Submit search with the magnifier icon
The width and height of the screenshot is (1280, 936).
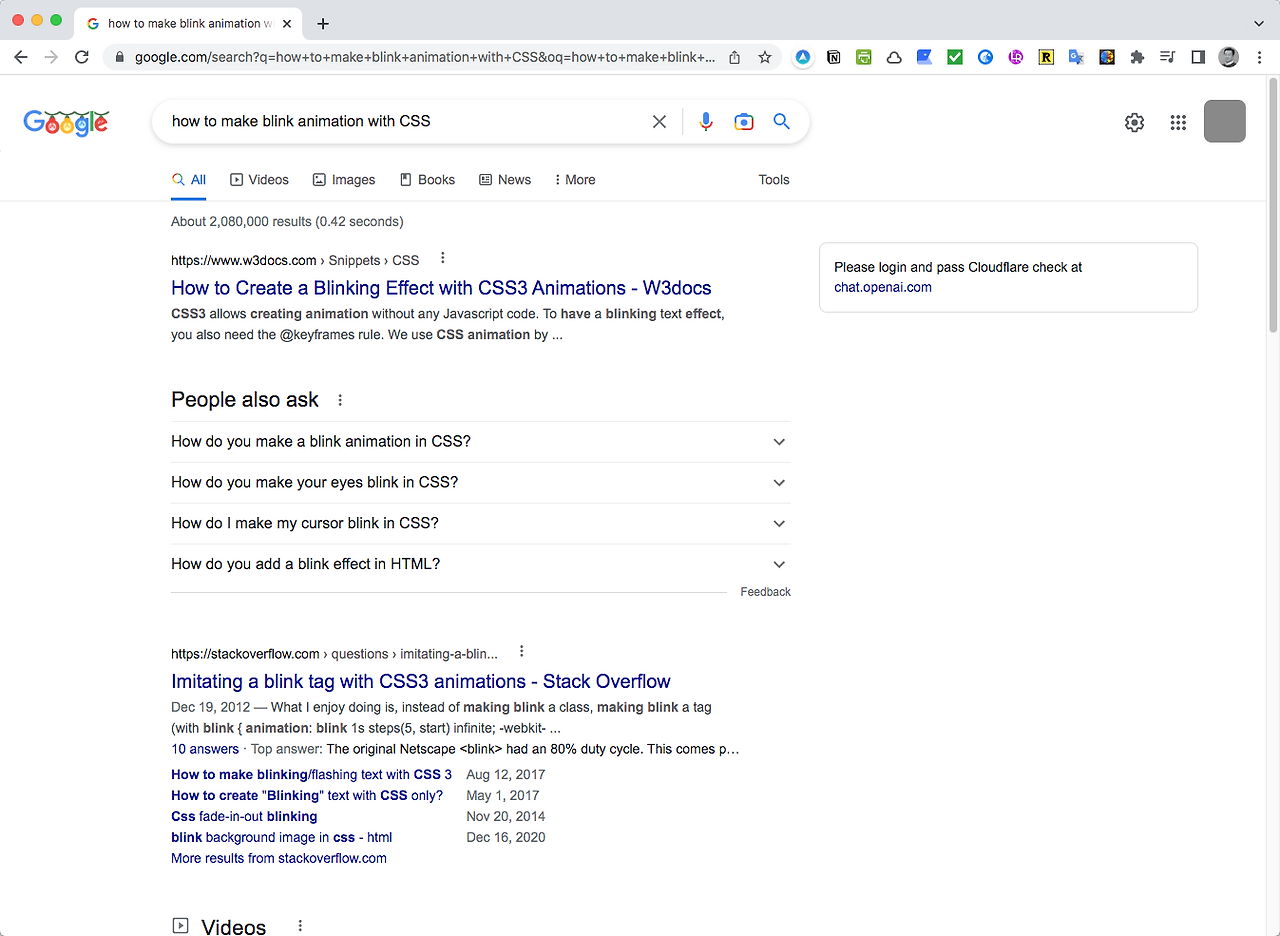782,121
